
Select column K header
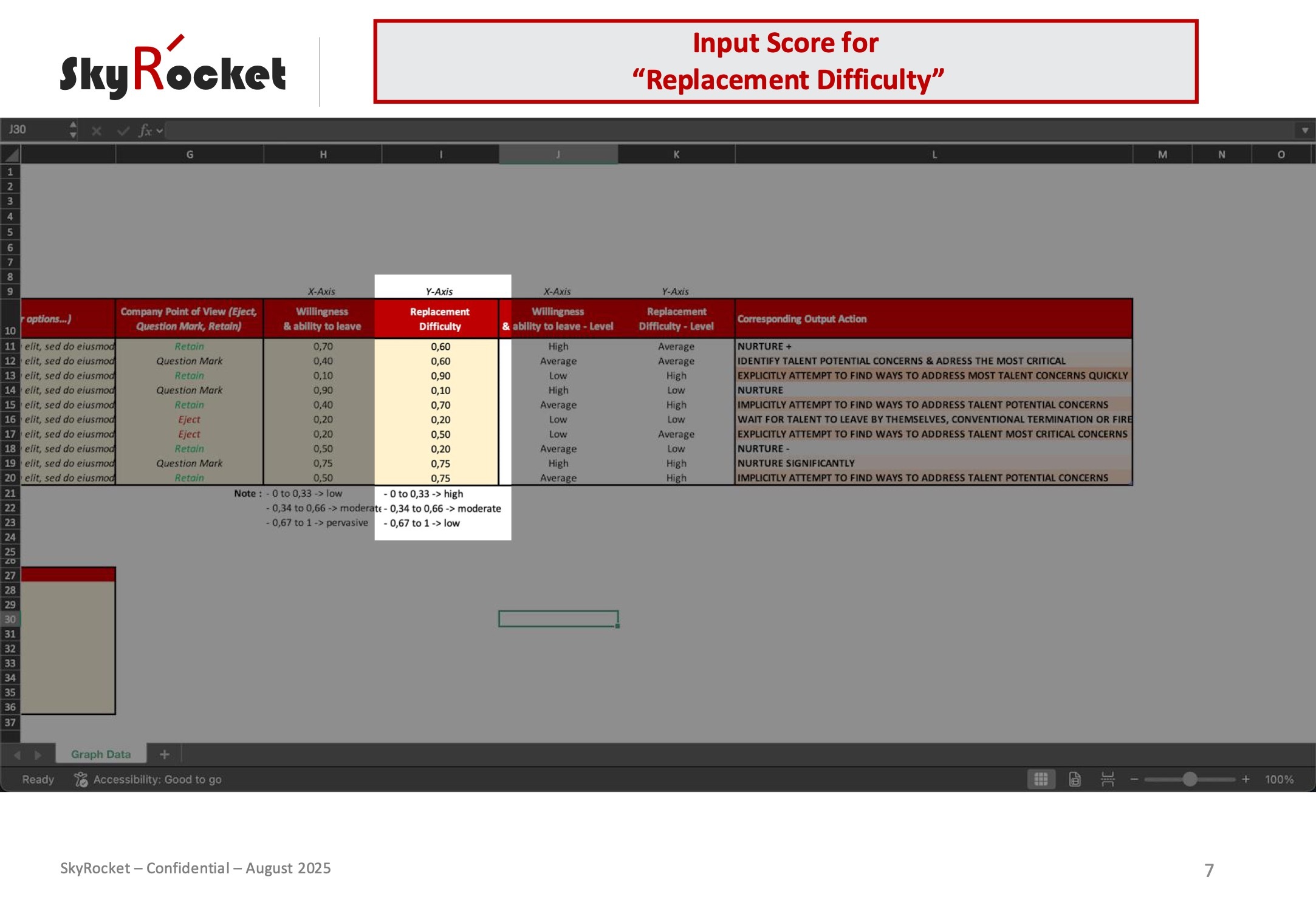pyautogui.click(x=676, y=154)
